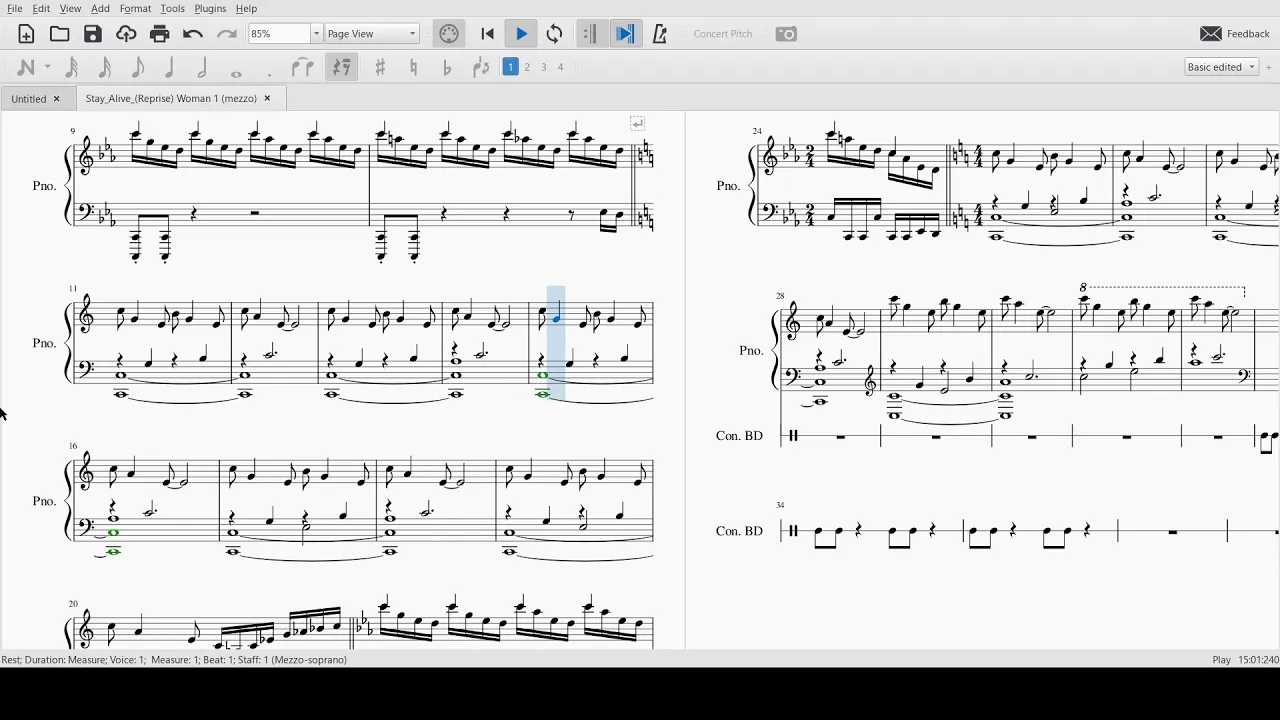Toggle pan score during playback

(x=625, y=34)
